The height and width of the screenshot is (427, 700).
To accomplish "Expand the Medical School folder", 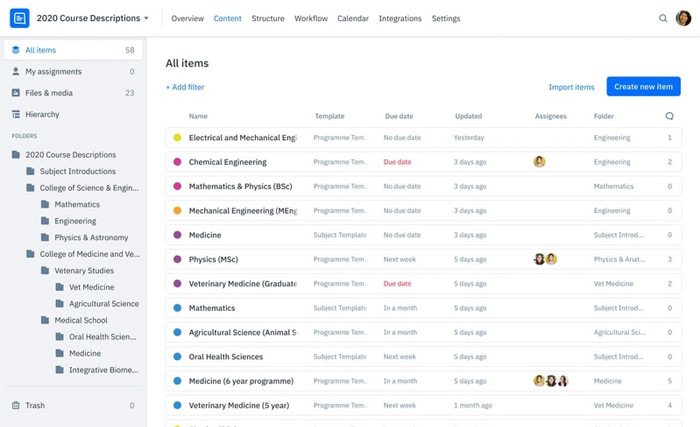I will (81, 320).
